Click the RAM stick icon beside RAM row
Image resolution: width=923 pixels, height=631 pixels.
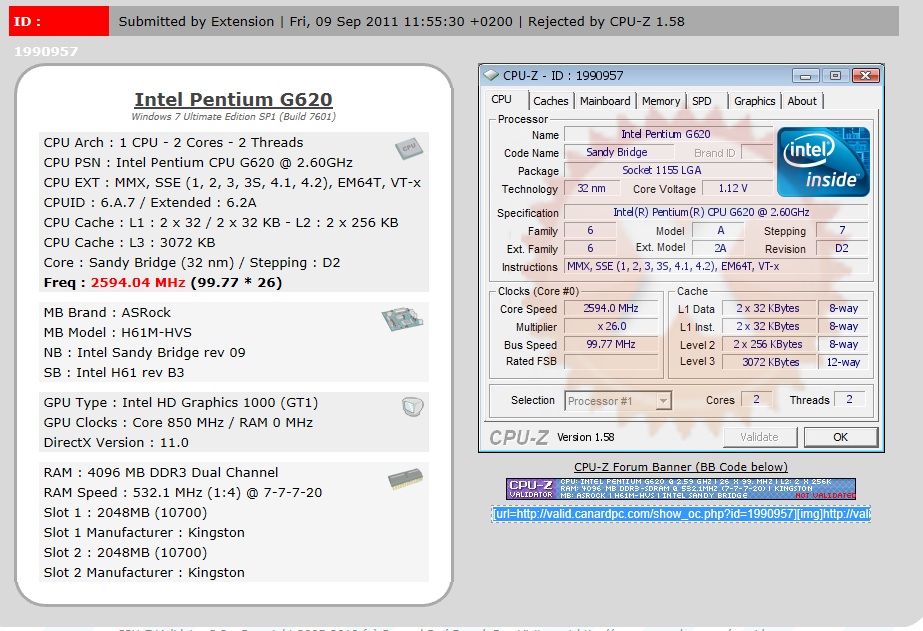pyautogui.click(x=406, y=479)
